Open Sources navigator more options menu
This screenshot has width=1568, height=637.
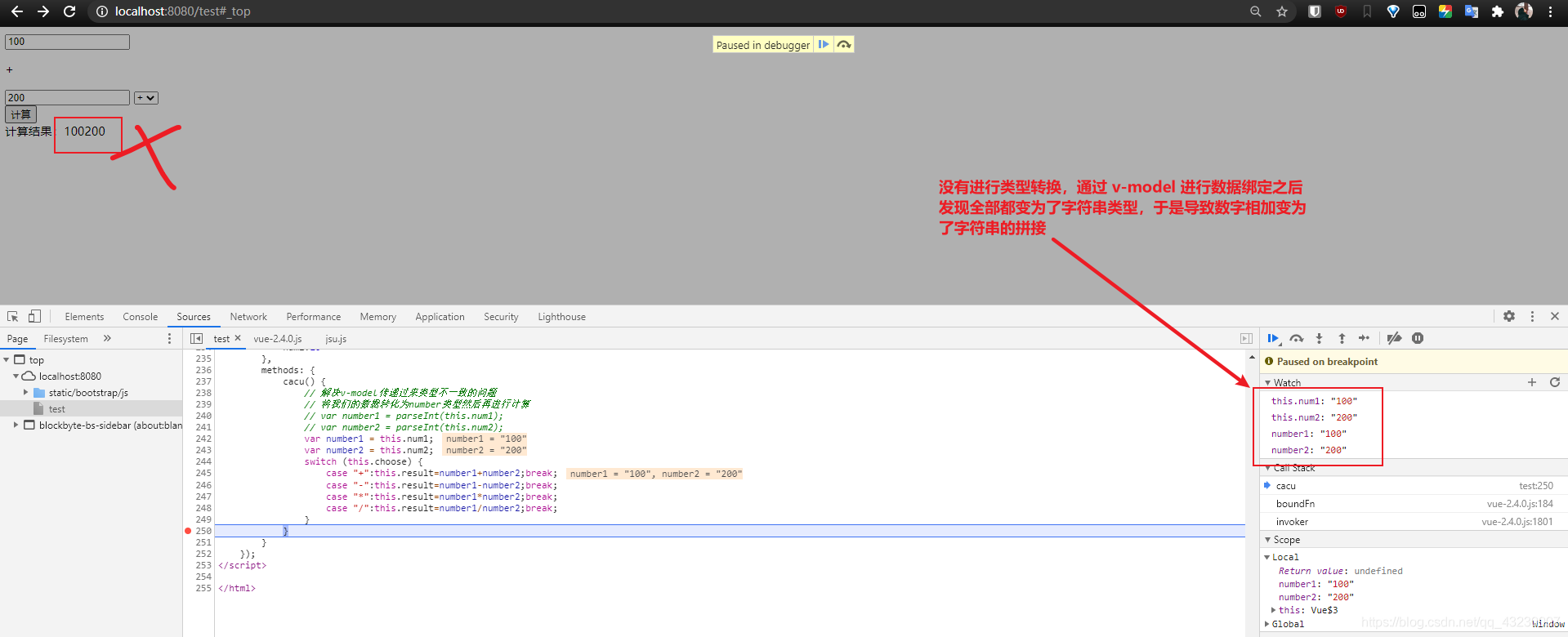(x=170, y=338)
